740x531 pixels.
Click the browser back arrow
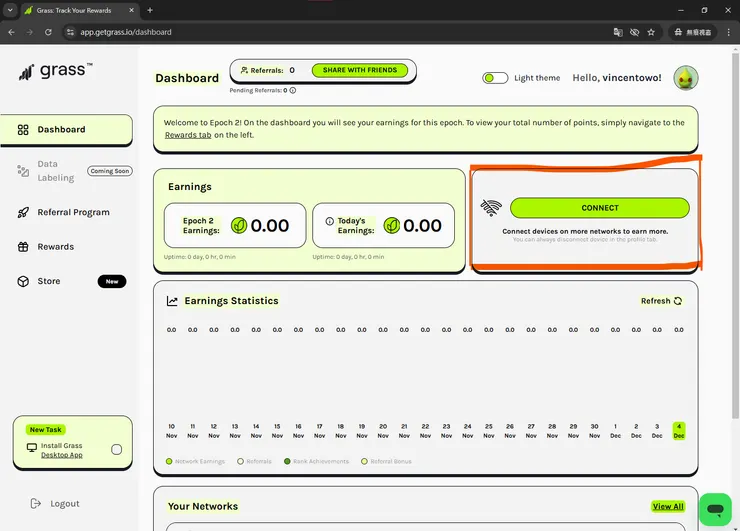[11, 32]
